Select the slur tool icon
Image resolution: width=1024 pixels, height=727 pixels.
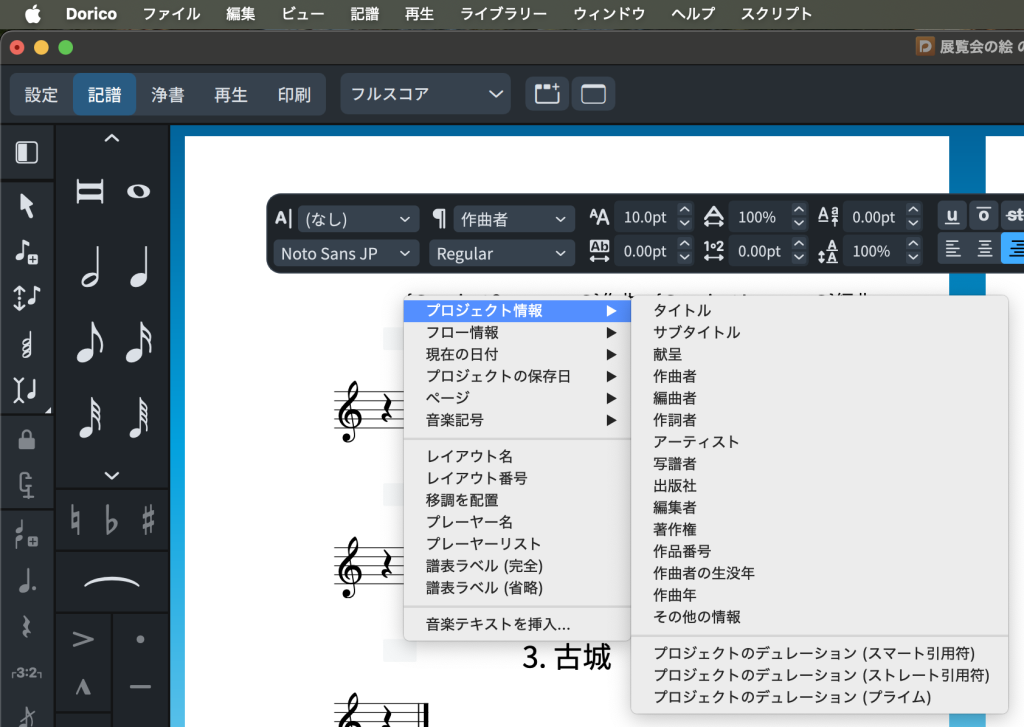point(112,582)
